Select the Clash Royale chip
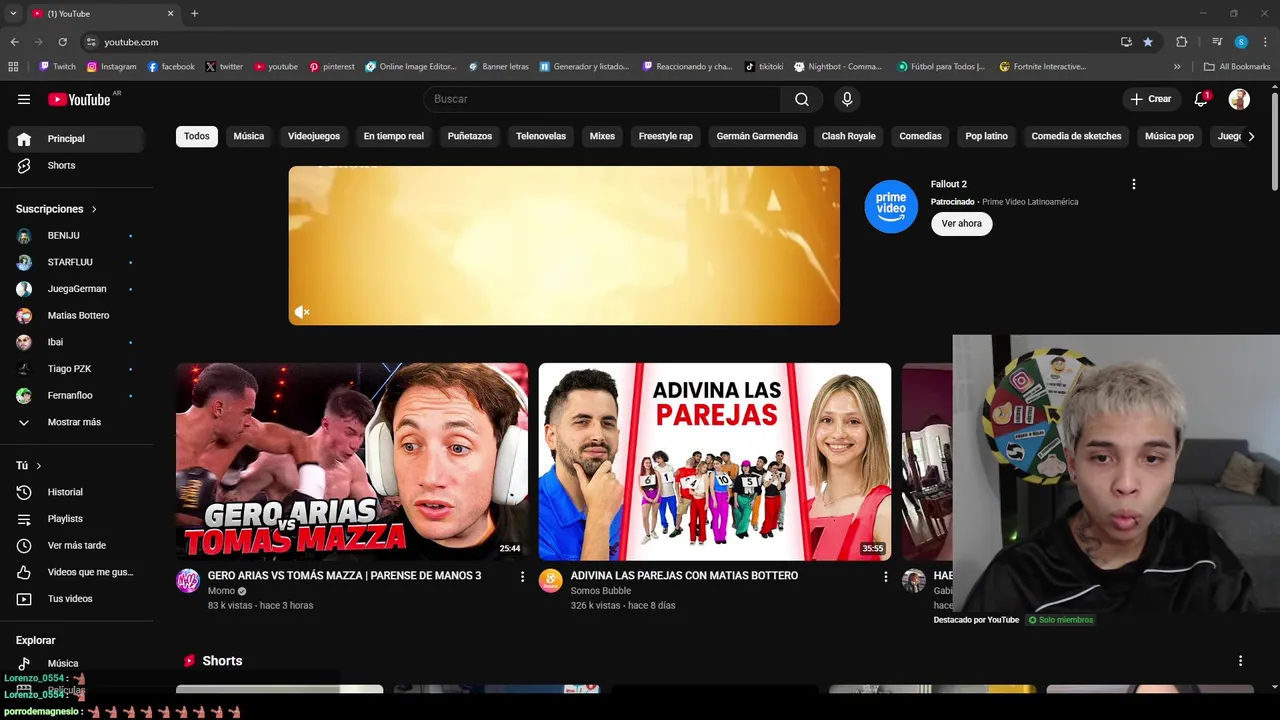 coord(849,136)
